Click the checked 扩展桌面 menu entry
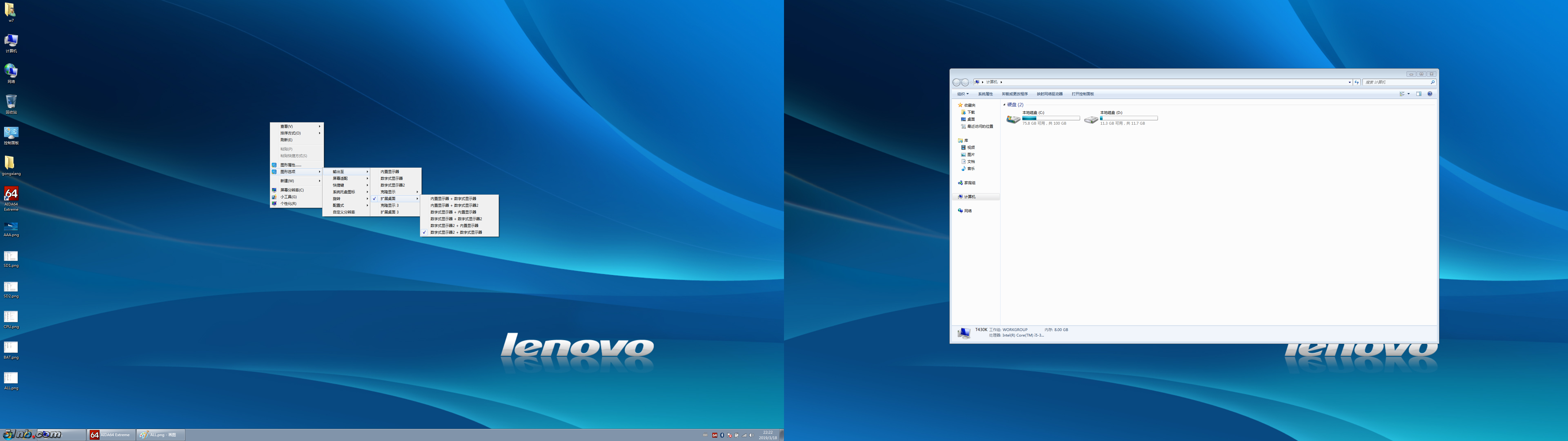Screen dimensions: 1568x441 click(x=388, y=198)
